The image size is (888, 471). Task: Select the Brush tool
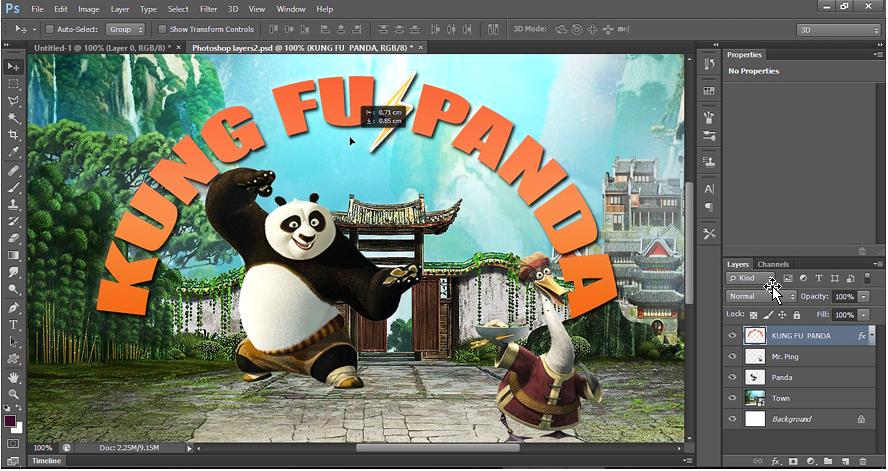[14, 188]
